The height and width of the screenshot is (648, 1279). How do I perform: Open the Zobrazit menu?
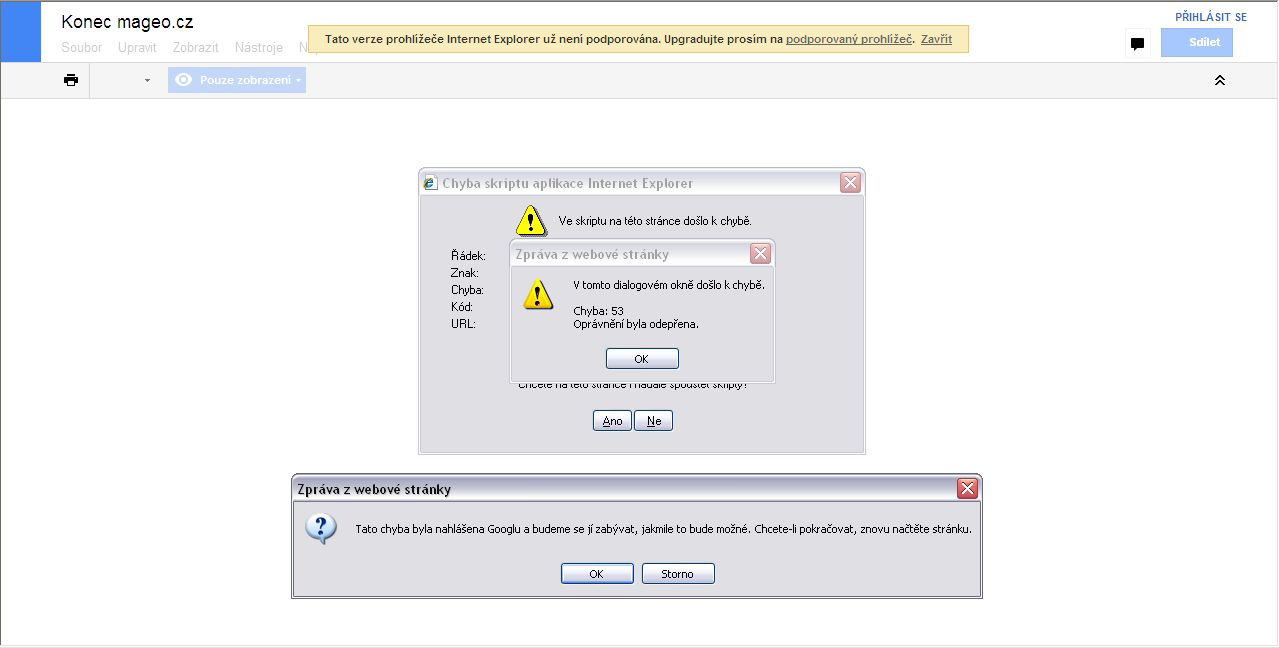(195, 47)
